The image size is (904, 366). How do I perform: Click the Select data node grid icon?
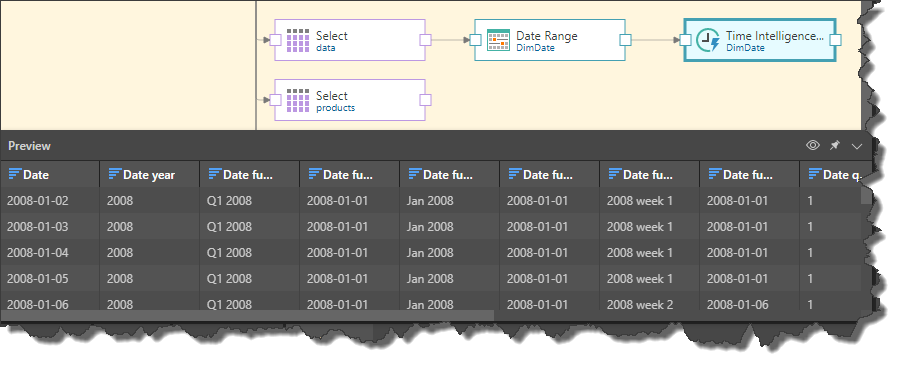point(298,40)
